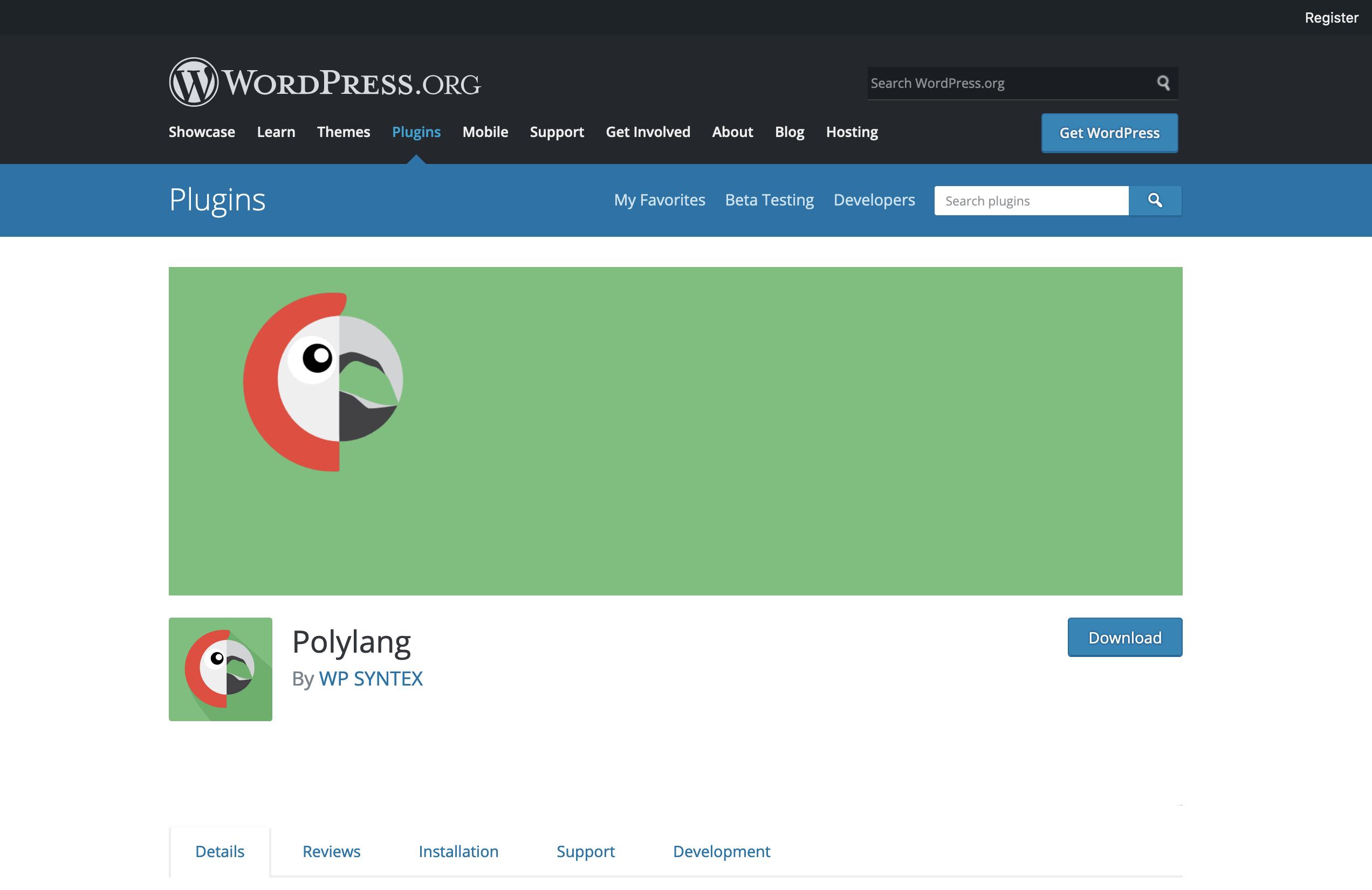Click the Download button

click(1124, 637)
